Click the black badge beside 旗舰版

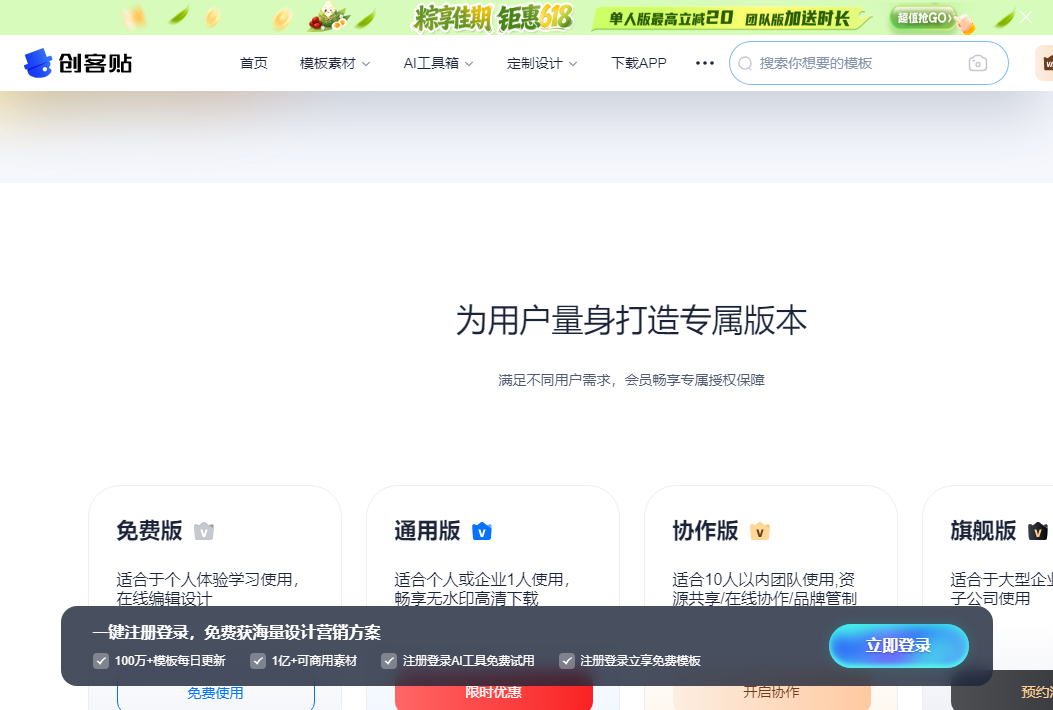coord(1038,531)
